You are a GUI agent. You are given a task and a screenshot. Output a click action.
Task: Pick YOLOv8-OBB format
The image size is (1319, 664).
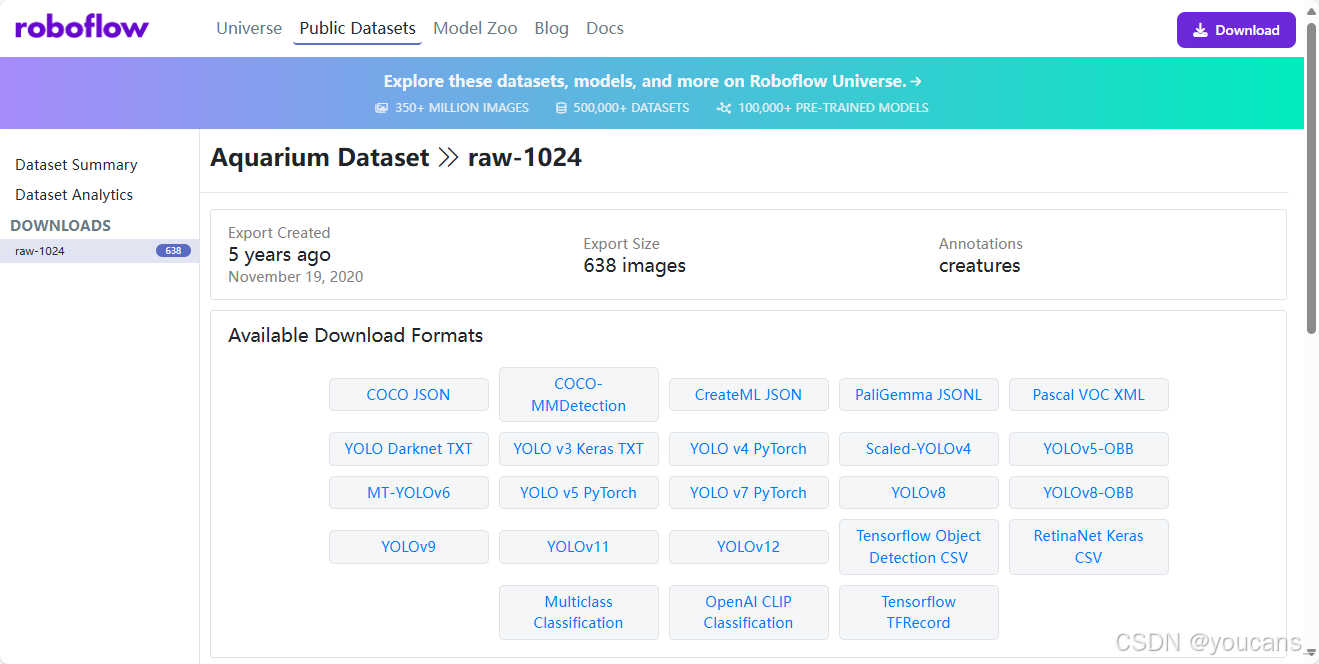[1089, 492]
